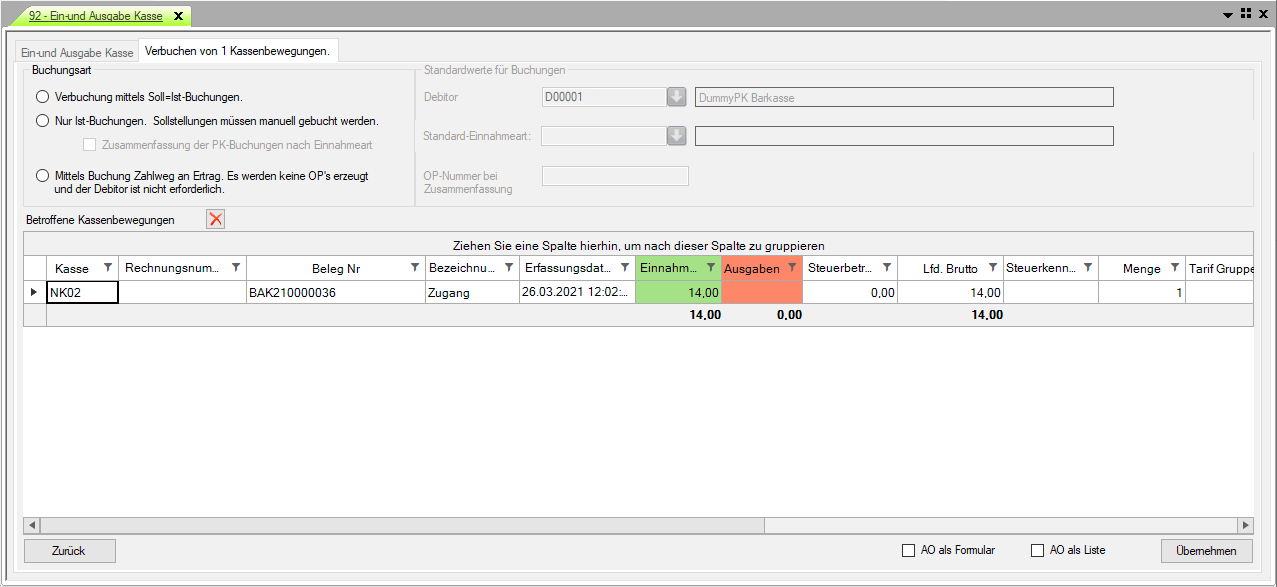Close the 92 - Ein-und Ausgabe Kasse tab
This screenshot has height=587, width=1277.
178,16
